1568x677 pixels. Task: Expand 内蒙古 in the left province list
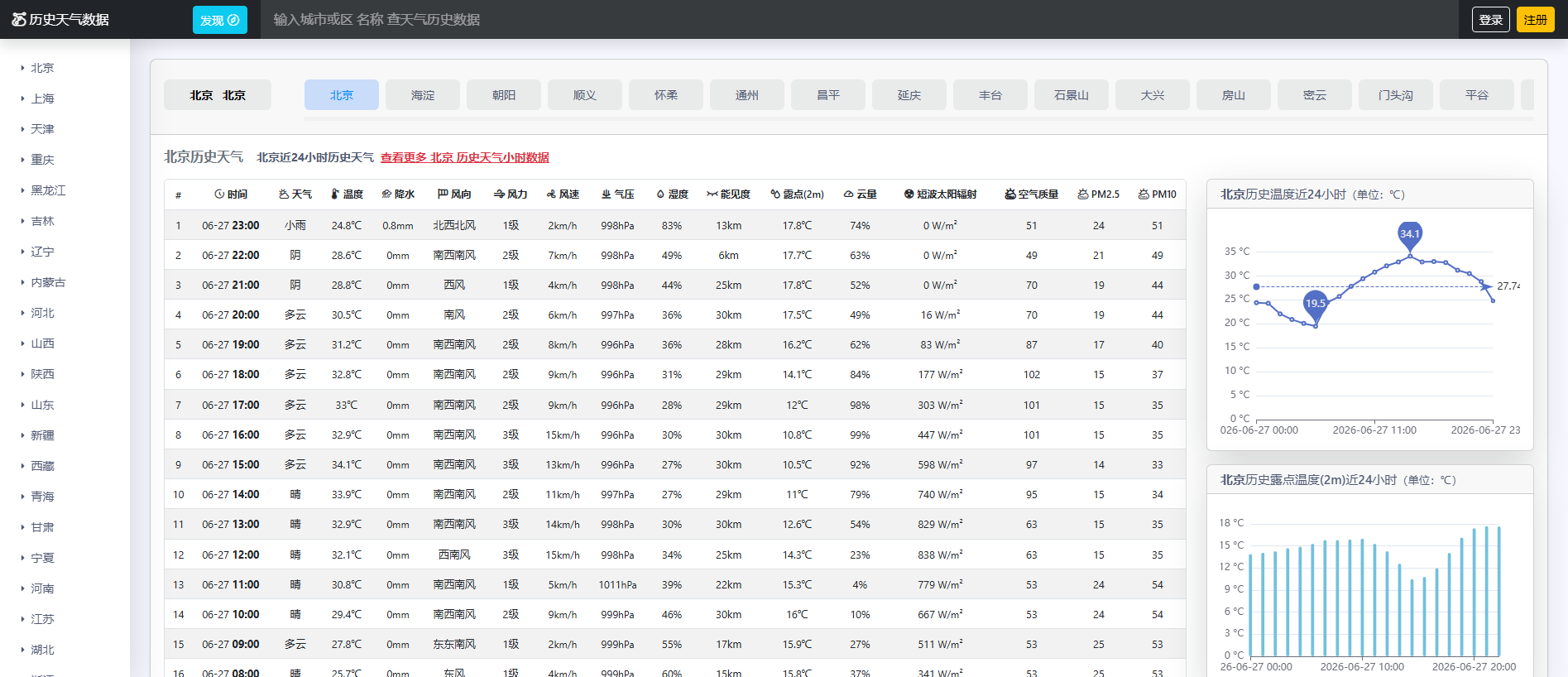[x=22, y=282]
